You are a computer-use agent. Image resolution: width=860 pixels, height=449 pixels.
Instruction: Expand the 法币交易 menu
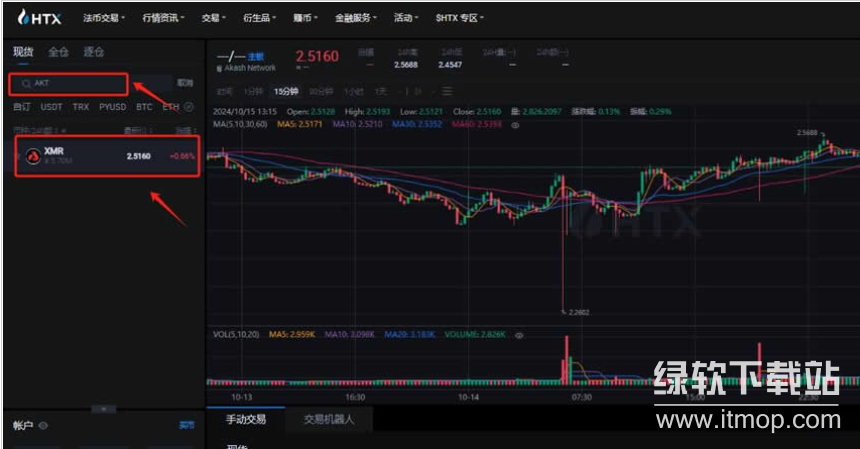[104, 18]
